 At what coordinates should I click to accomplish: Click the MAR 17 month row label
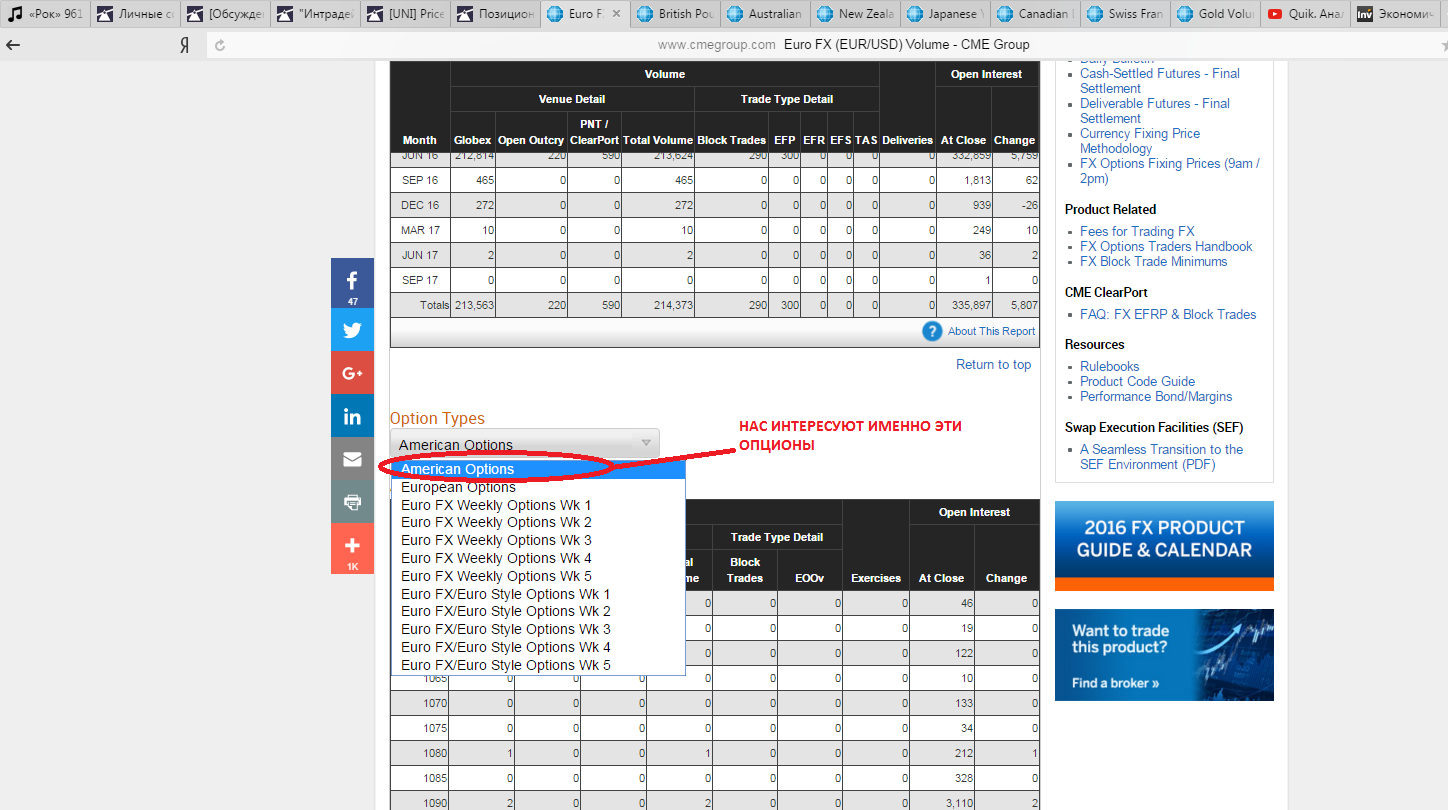[x=420, y=230]
